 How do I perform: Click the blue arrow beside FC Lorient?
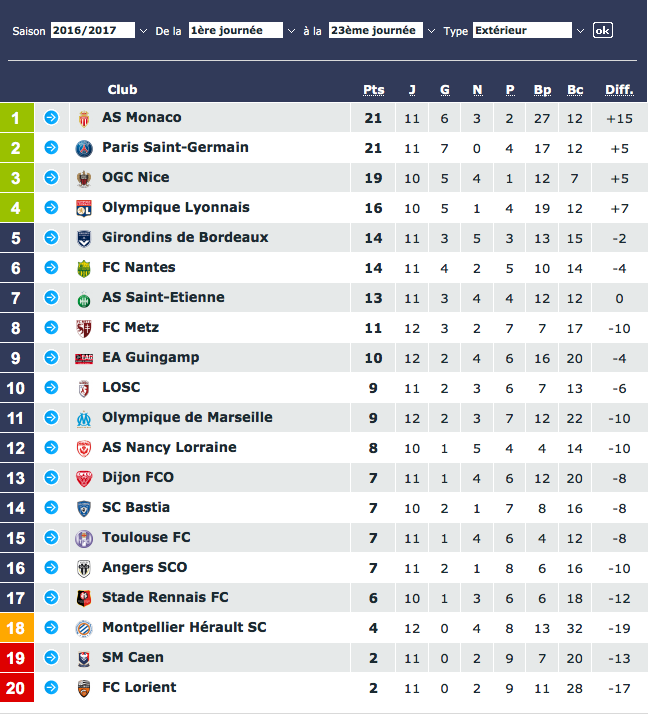[x=51, y=688]
